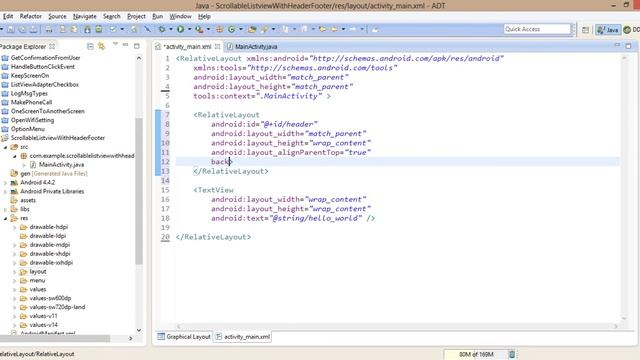Image resolution: width=640 pixels, height=360 pixels.
Task: Select the OptionMenu project
Action: point(28,129)
